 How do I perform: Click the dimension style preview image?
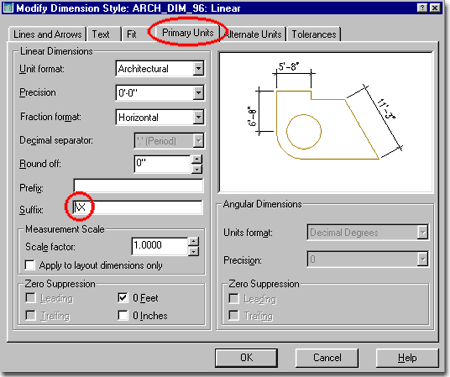[326, 122]
